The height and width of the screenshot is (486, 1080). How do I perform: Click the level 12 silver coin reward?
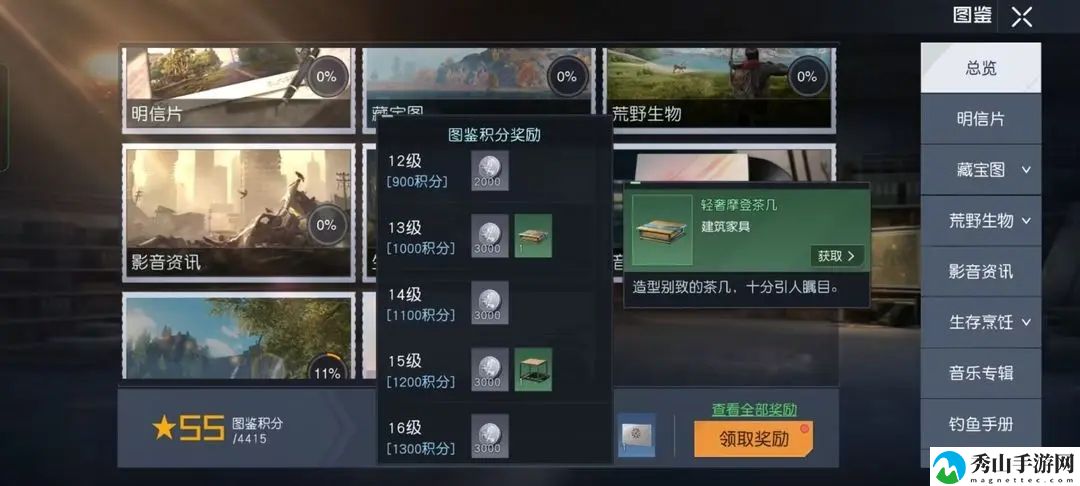click(x=490, y=171)
